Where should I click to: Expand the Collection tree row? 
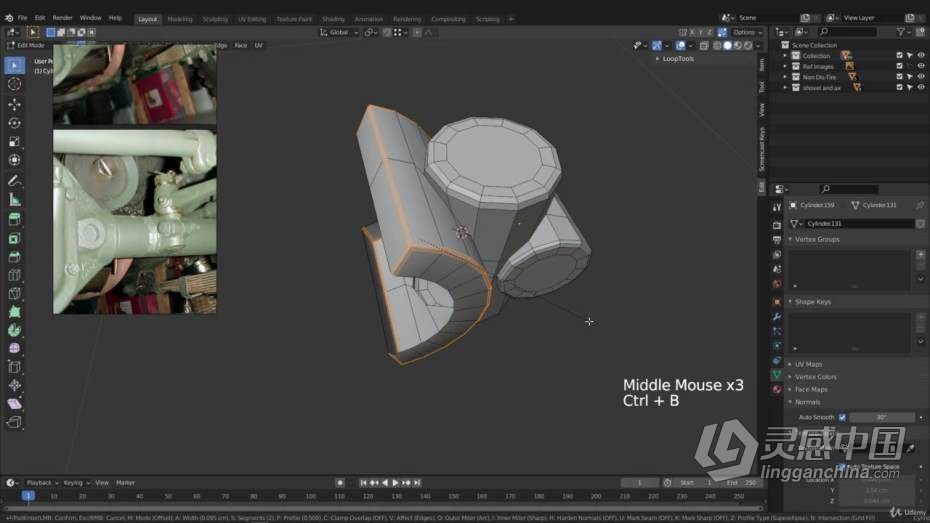tap(785, 56)
